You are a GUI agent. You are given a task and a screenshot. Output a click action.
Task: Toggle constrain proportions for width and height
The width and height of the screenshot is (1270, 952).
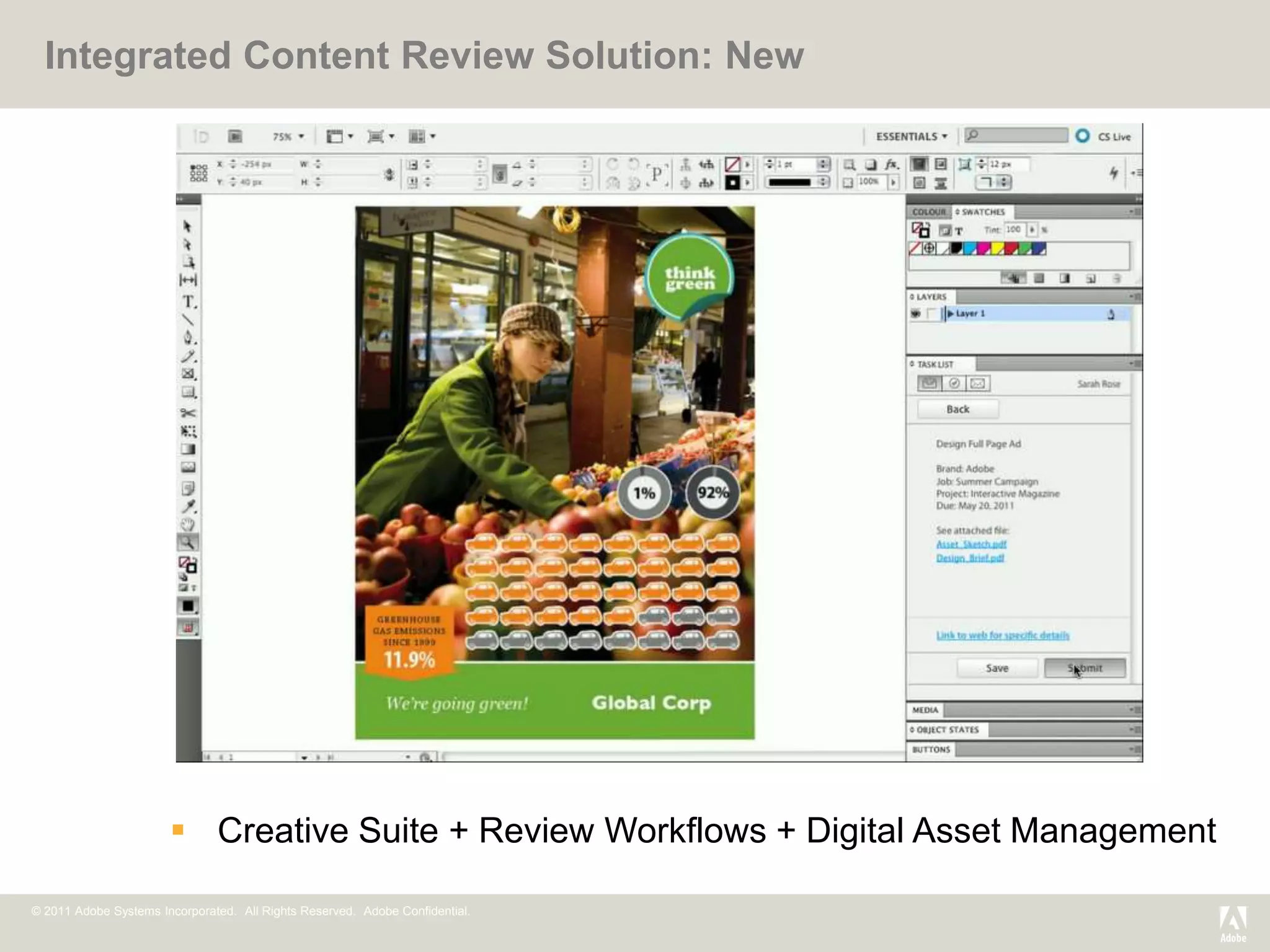click(389, 174)
